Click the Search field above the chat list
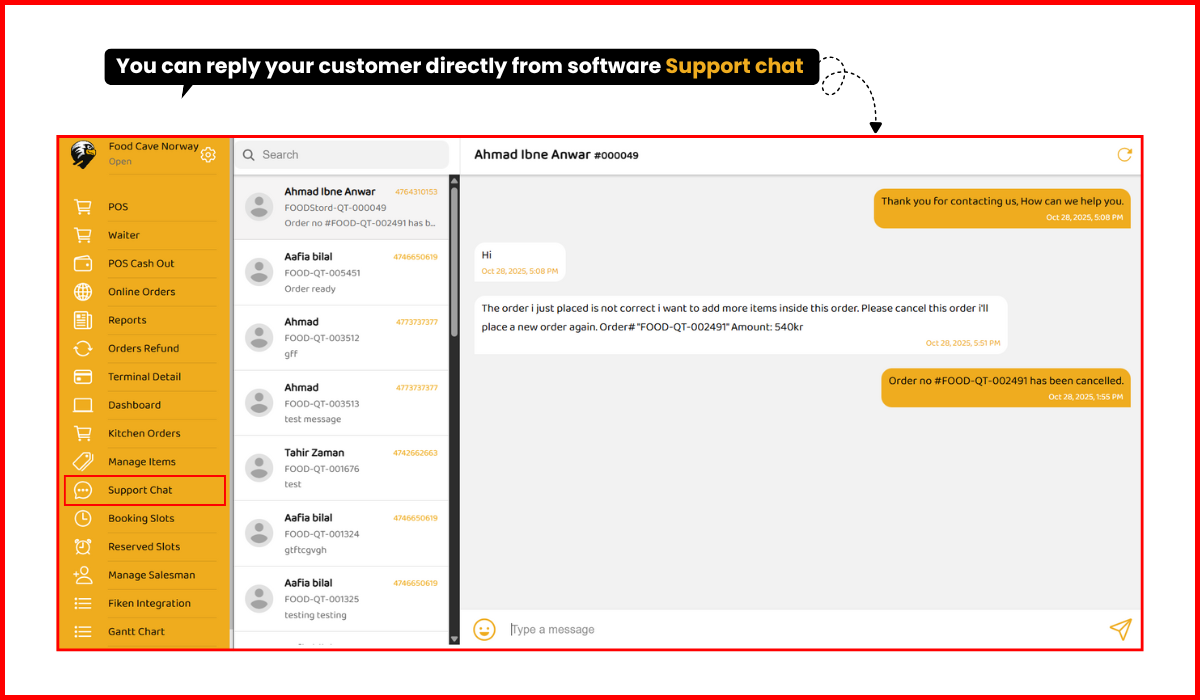 point(342,154)
